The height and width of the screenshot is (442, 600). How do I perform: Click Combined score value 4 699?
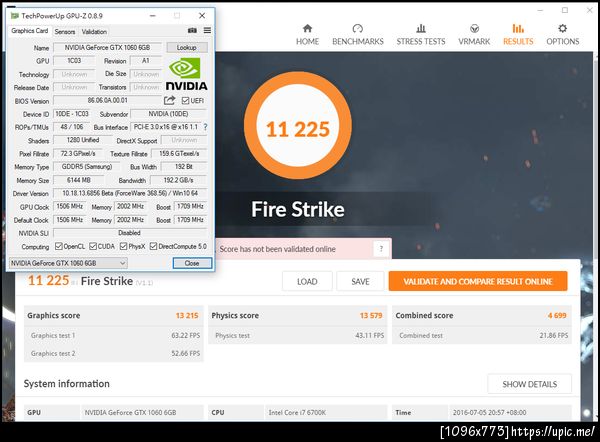(557, 315)
